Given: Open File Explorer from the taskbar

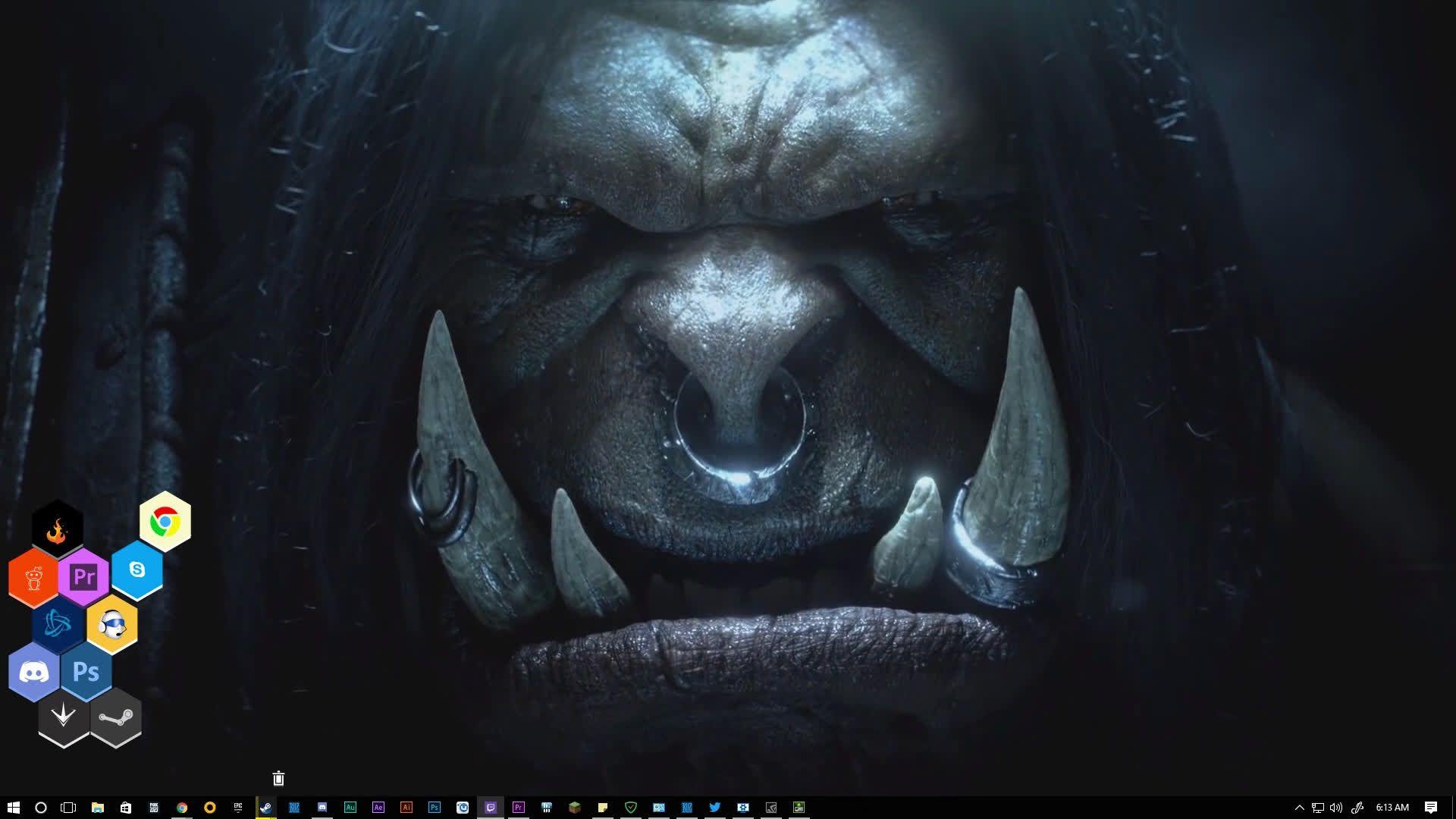Looking at the screenshot, I should pyautogui.click(x=97, y=808).
